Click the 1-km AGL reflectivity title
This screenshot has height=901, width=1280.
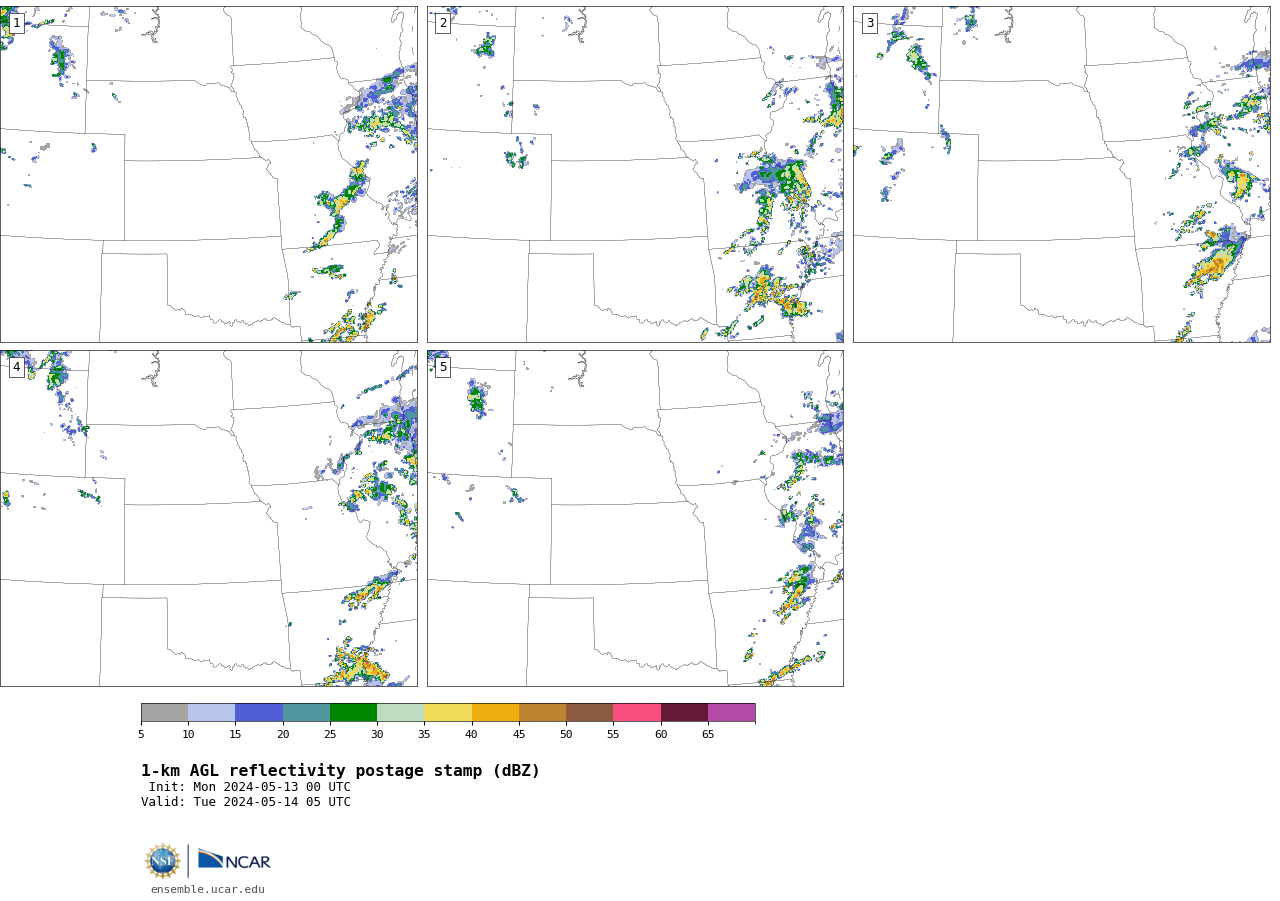(x=340, y=771)
